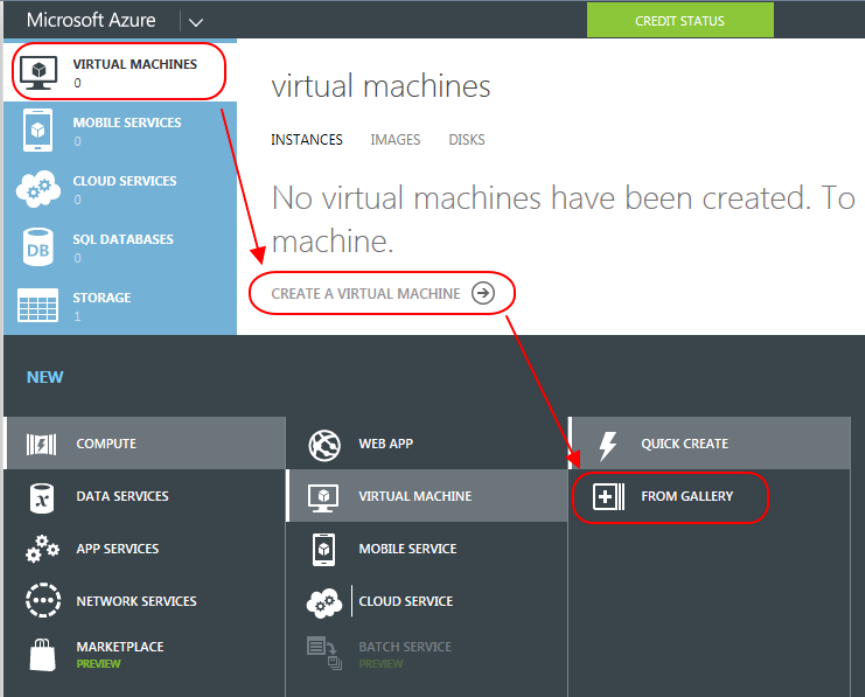Click the Virtual Machines monitor icon in sidebar
Image resolution: width=865 pixels, height=697 pixels.
38,73
